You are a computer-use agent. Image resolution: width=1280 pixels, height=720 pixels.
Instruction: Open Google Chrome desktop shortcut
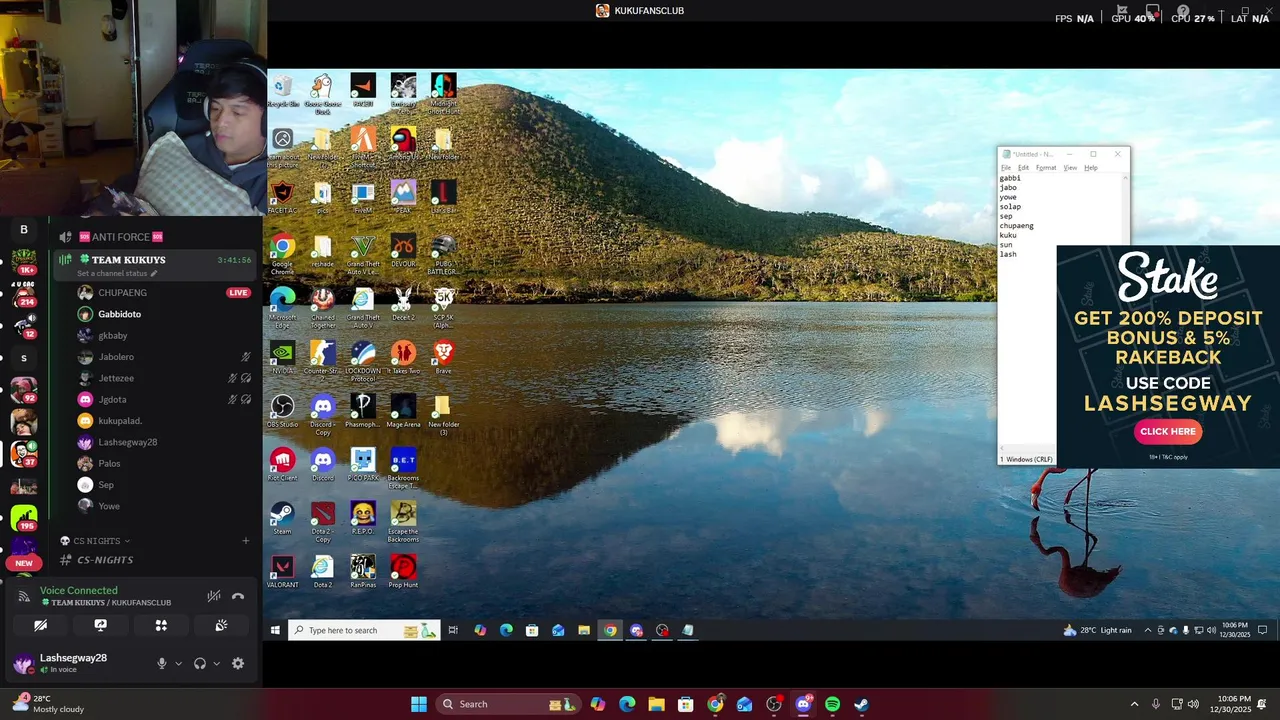pyautogui.click(x=282, y=251)
